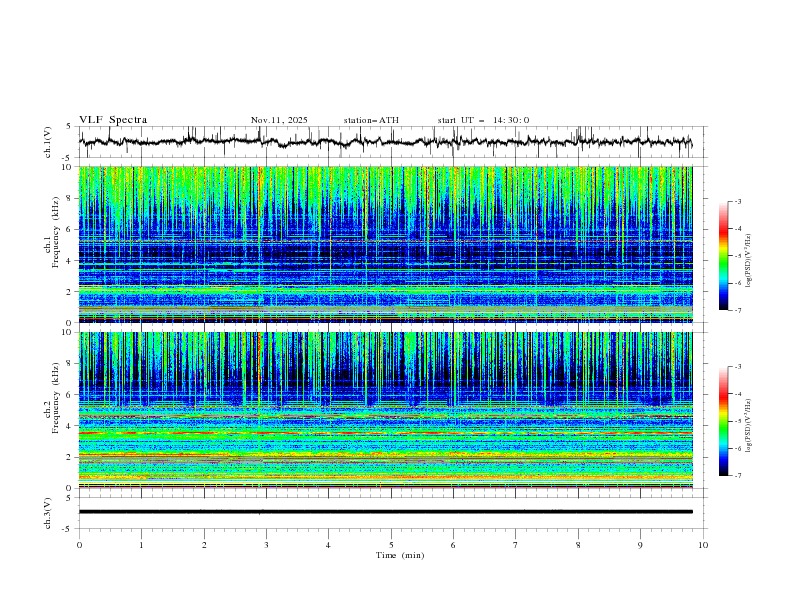
Task: Click the "6" tick on the time axis
Action: pyautogui.click(x=453, y=545)
